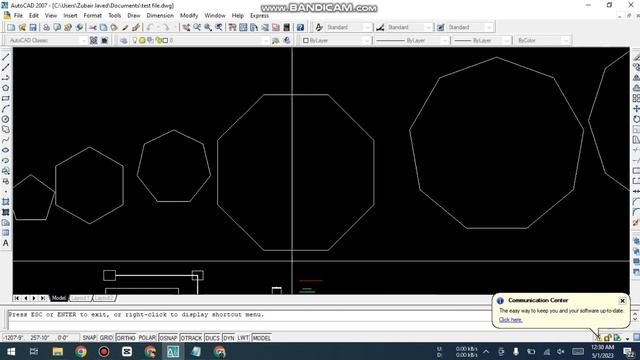This screenshot has height=360, width=640.
Task: Select the Hatch tool
Action: pyautogui.click(x=6, y=202)
